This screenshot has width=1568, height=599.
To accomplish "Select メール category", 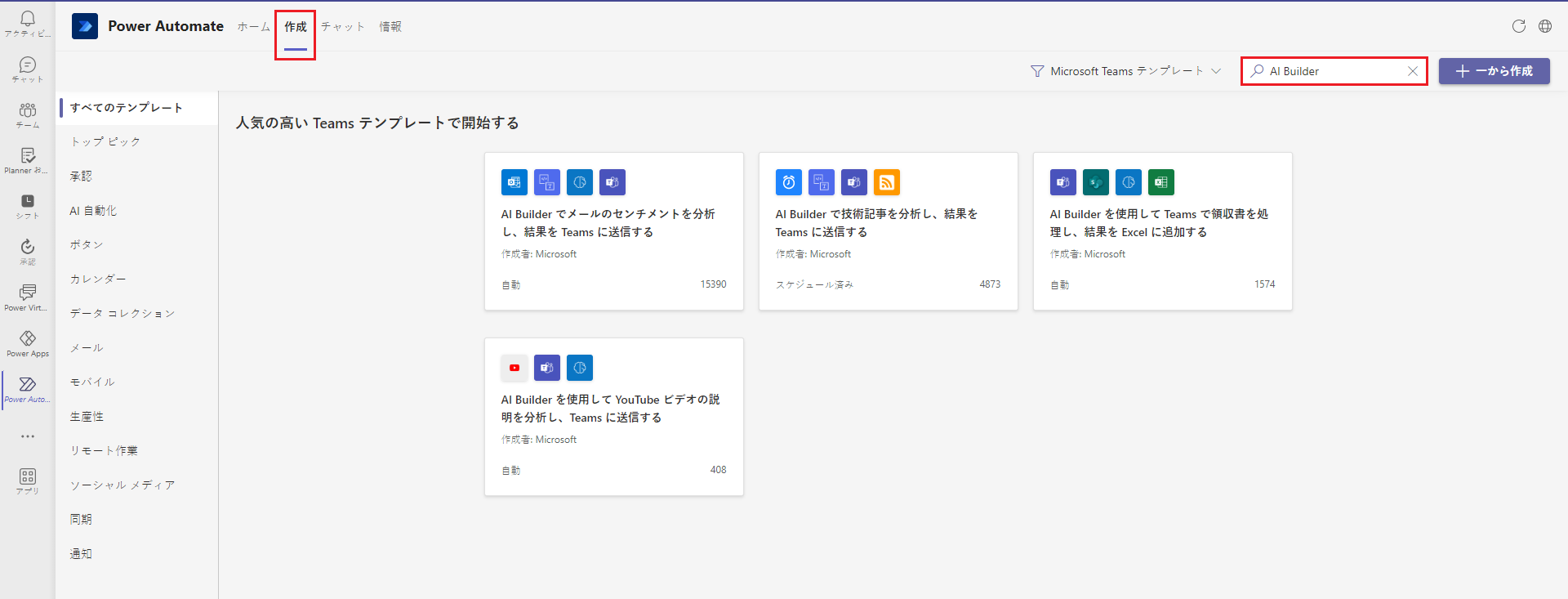I will 137,348.
